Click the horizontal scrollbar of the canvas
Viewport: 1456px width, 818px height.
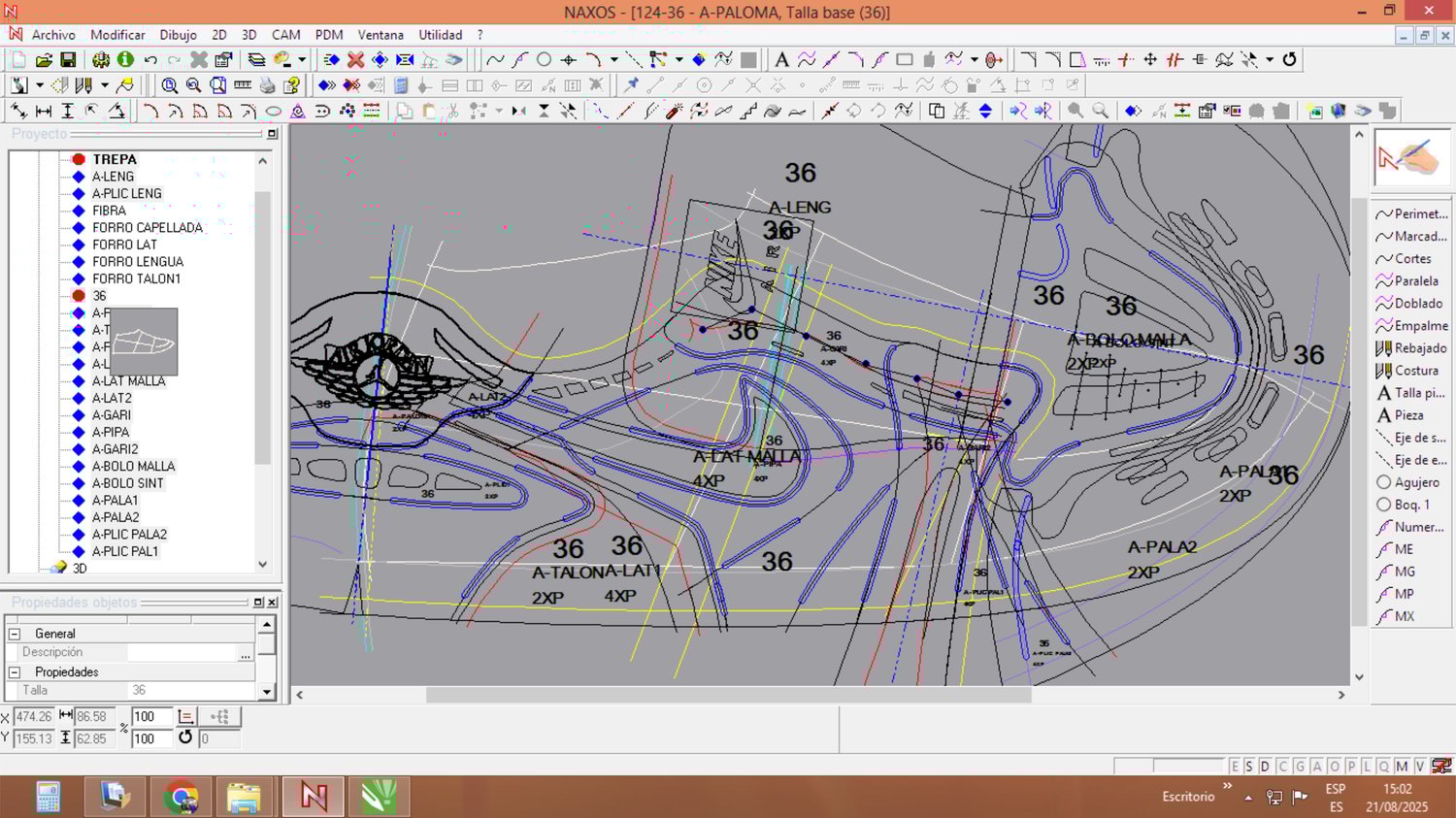tap(728, 695)
